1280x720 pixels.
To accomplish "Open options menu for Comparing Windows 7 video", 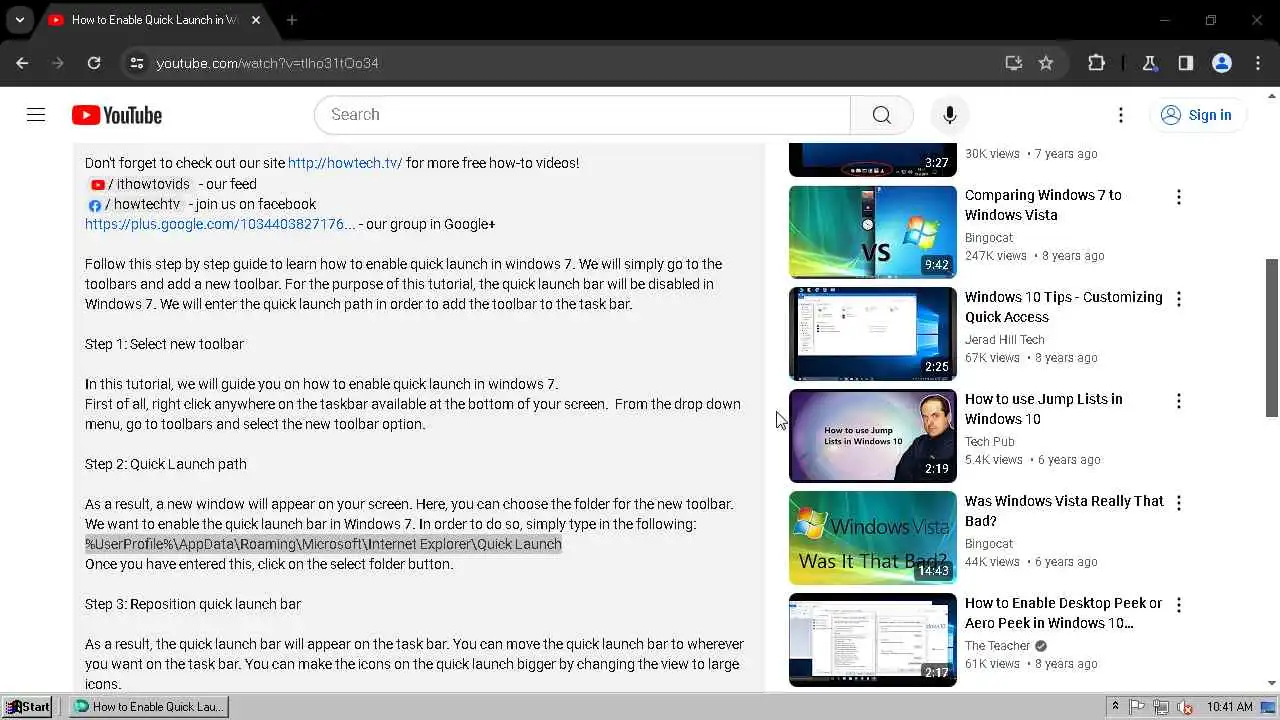I will click(x=1179, y=197).
